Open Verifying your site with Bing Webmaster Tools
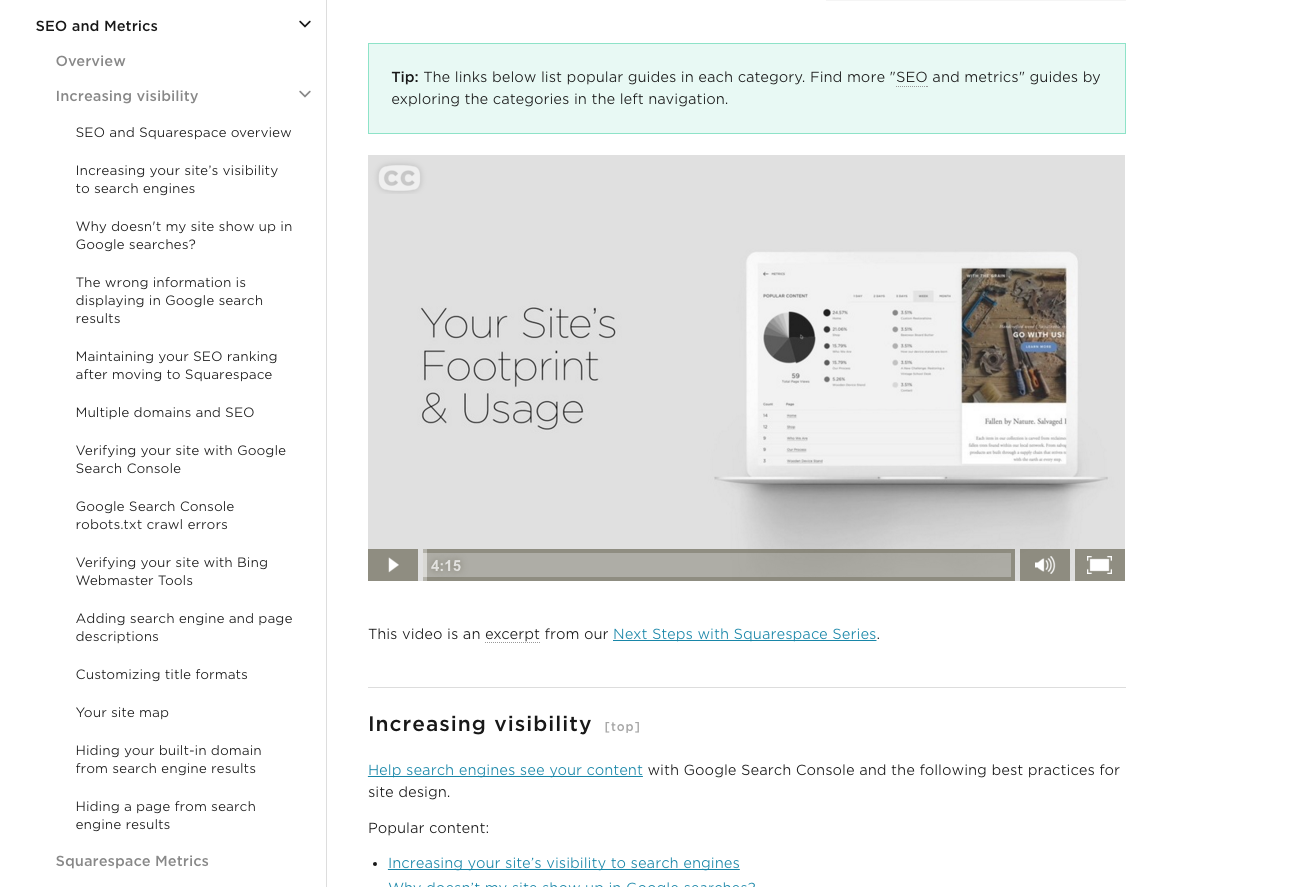The height and width of the screenshot is (887, 1308). point(172,571)
